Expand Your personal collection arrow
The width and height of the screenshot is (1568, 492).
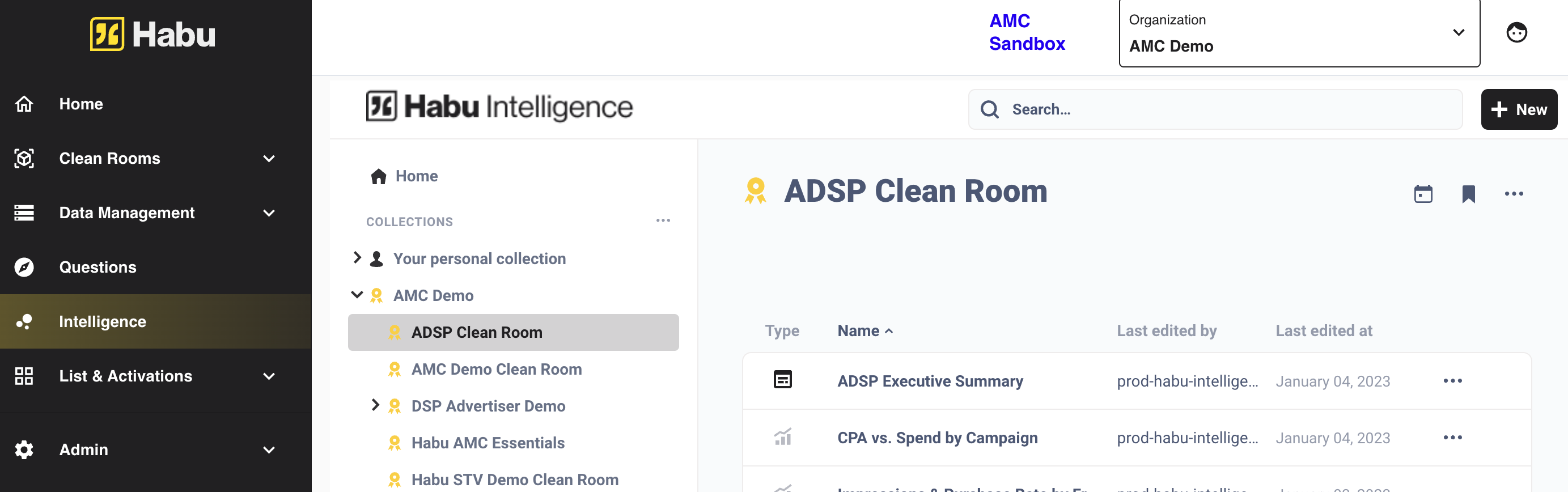357,258
